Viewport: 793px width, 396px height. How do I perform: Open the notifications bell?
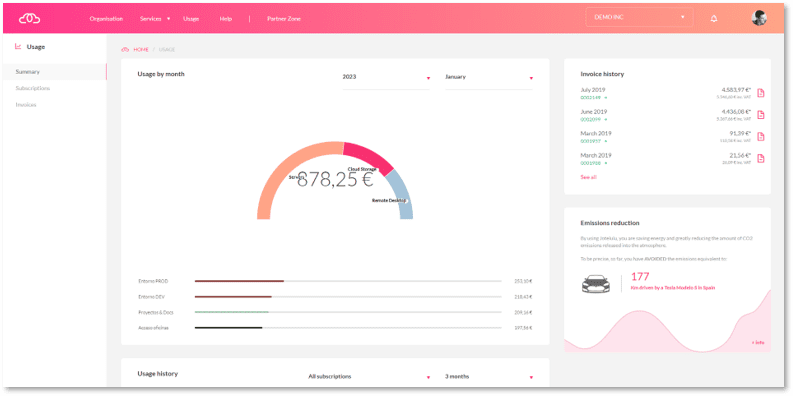tap(714, 19)
